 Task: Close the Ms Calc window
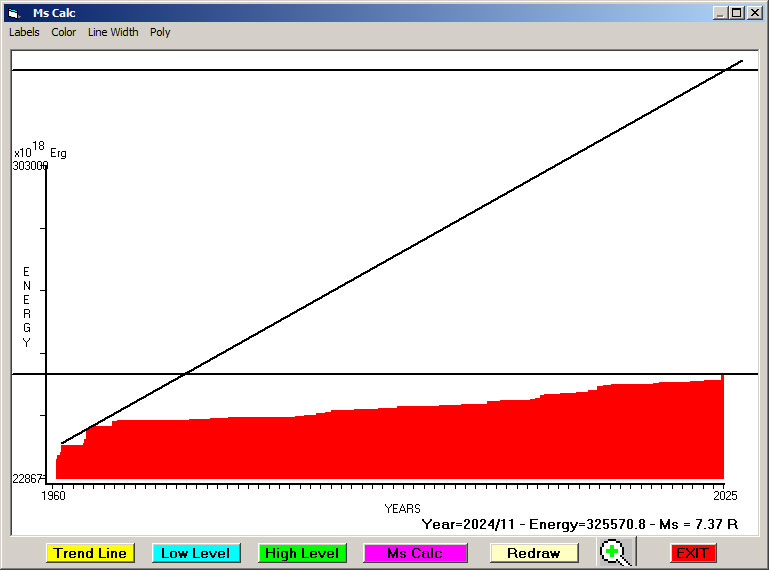755,13
